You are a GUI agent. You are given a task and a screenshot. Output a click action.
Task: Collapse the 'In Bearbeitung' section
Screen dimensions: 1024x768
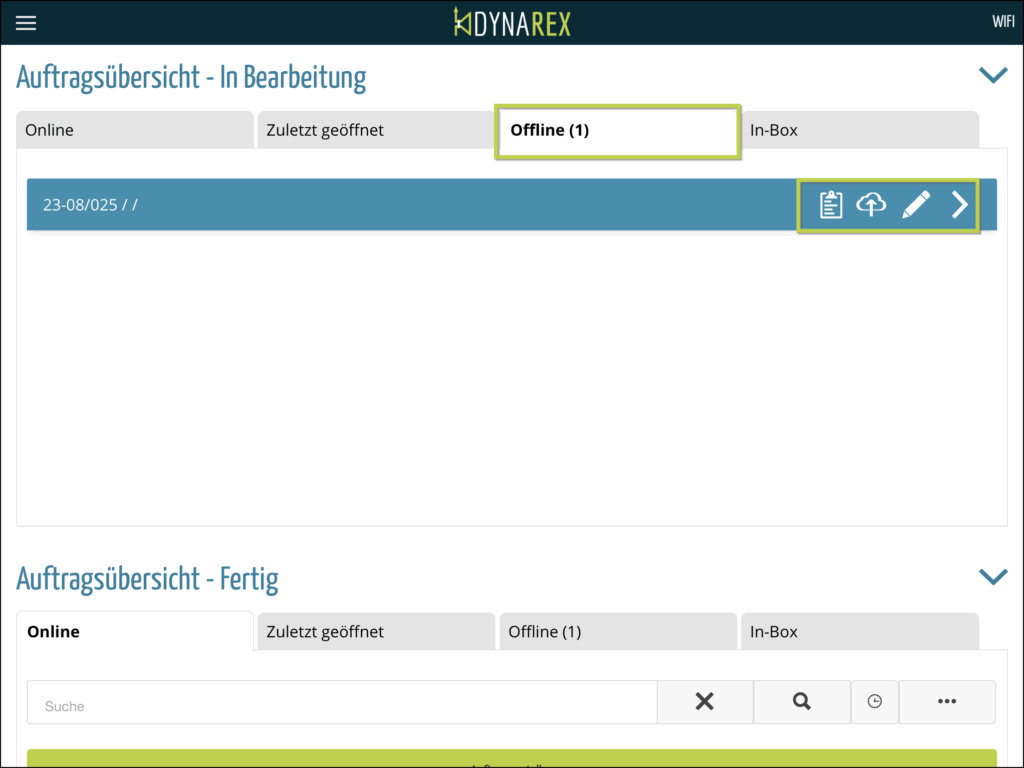point(992,76)
